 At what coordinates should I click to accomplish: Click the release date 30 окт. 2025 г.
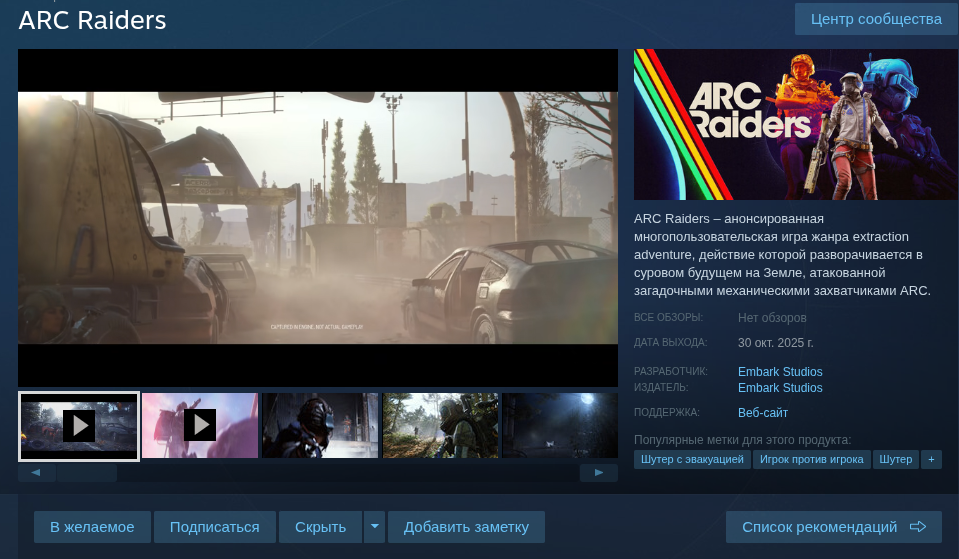776,342
